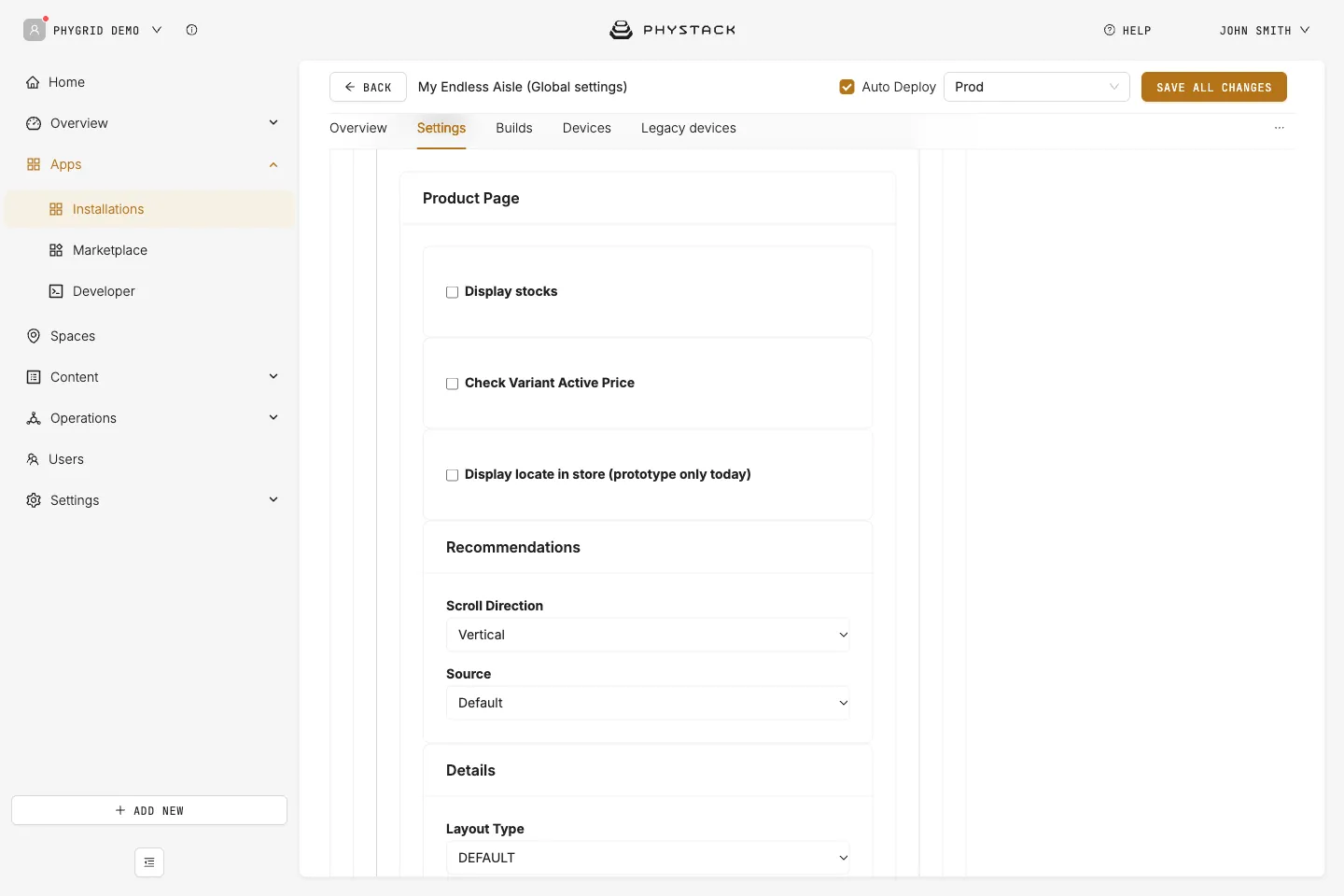
Task: Click the info icon beside Phygrid Demo
Action: (191, 30)
